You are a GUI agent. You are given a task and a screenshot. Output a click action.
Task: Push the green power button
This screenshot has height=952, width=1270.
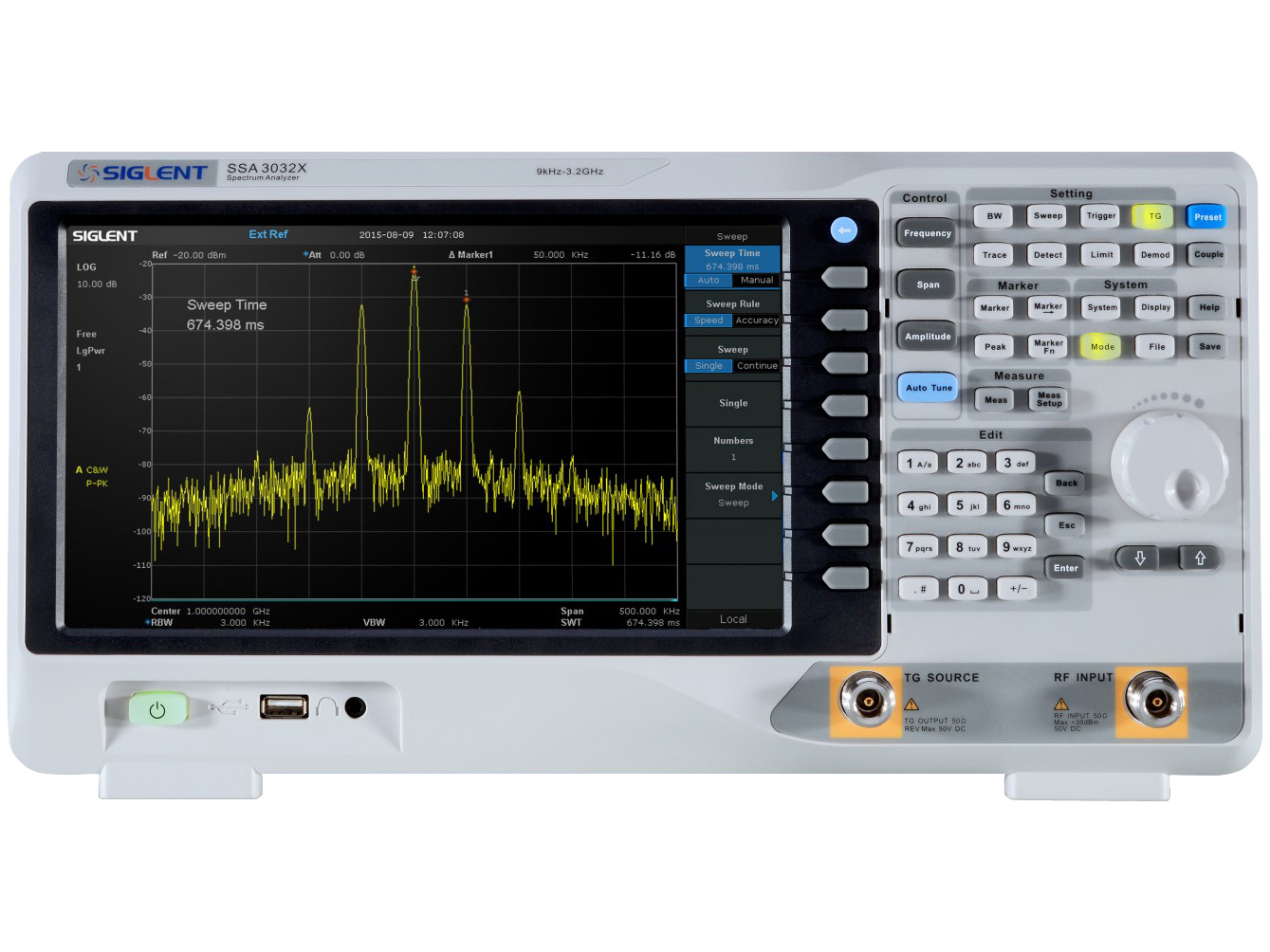[157, 709]
